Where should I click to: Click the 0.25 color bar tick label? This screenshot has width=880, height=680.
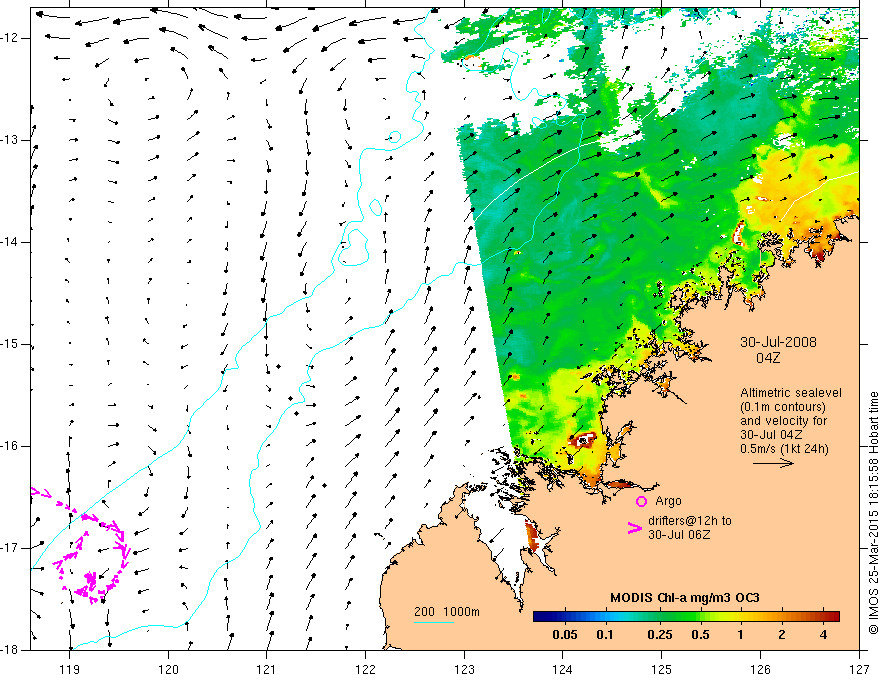[x=660, y=635]
